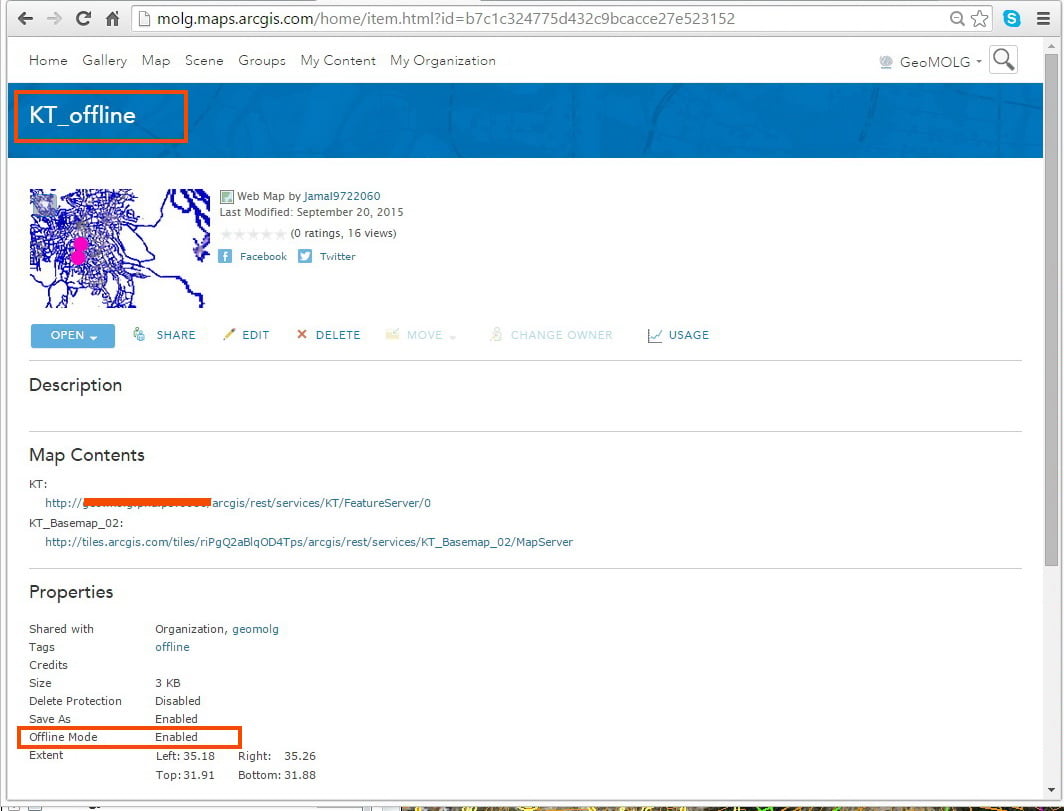Share item on Facebook icon

(225, 256)
